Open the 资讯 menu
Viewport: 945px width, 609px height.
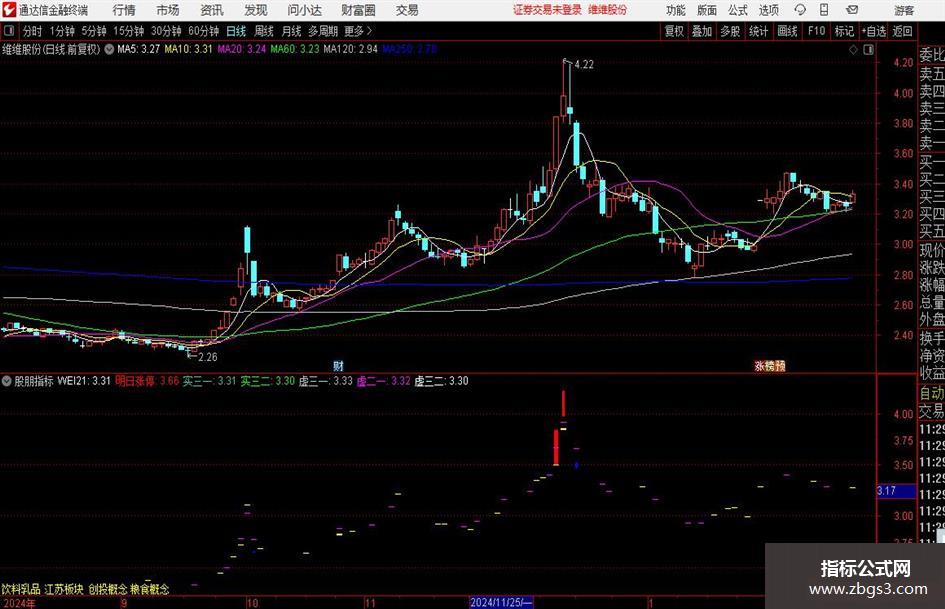(212, 10)
